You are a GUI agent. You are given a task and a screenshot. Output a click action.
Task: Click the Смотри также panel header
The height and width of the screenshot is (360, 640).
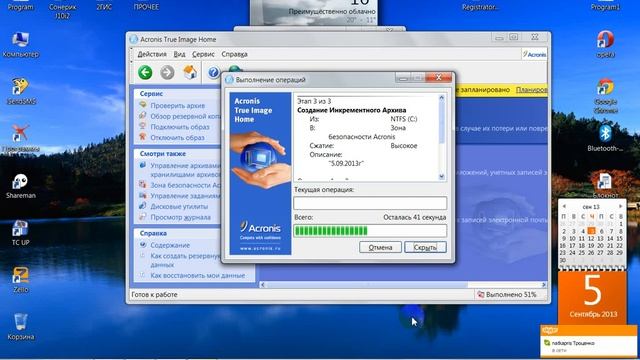(178, 153)
